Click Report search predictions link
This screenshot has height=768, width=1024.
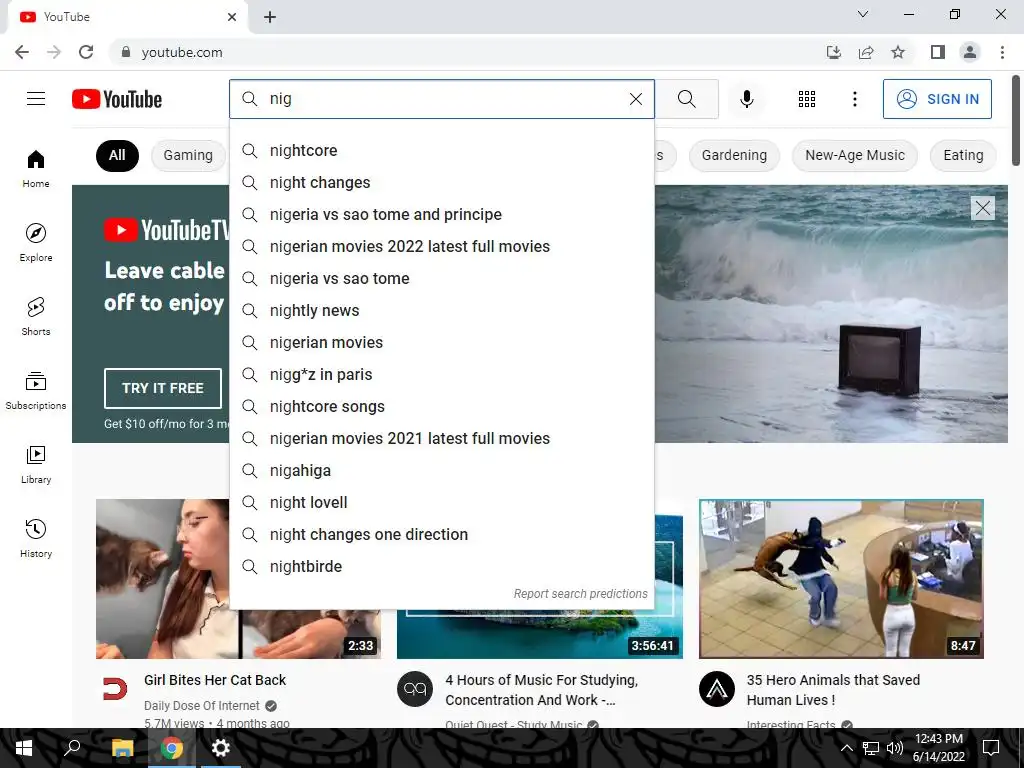pos(580,594)
